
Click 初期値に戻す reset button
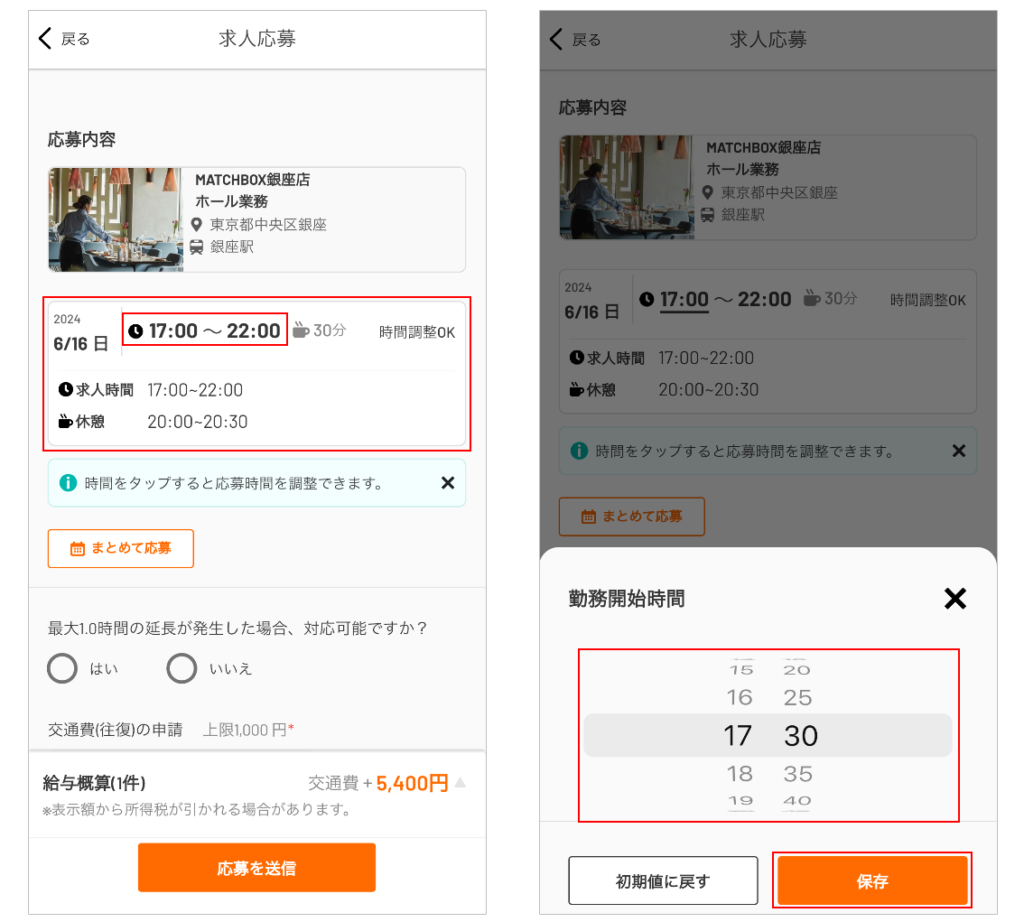point(663,881)
